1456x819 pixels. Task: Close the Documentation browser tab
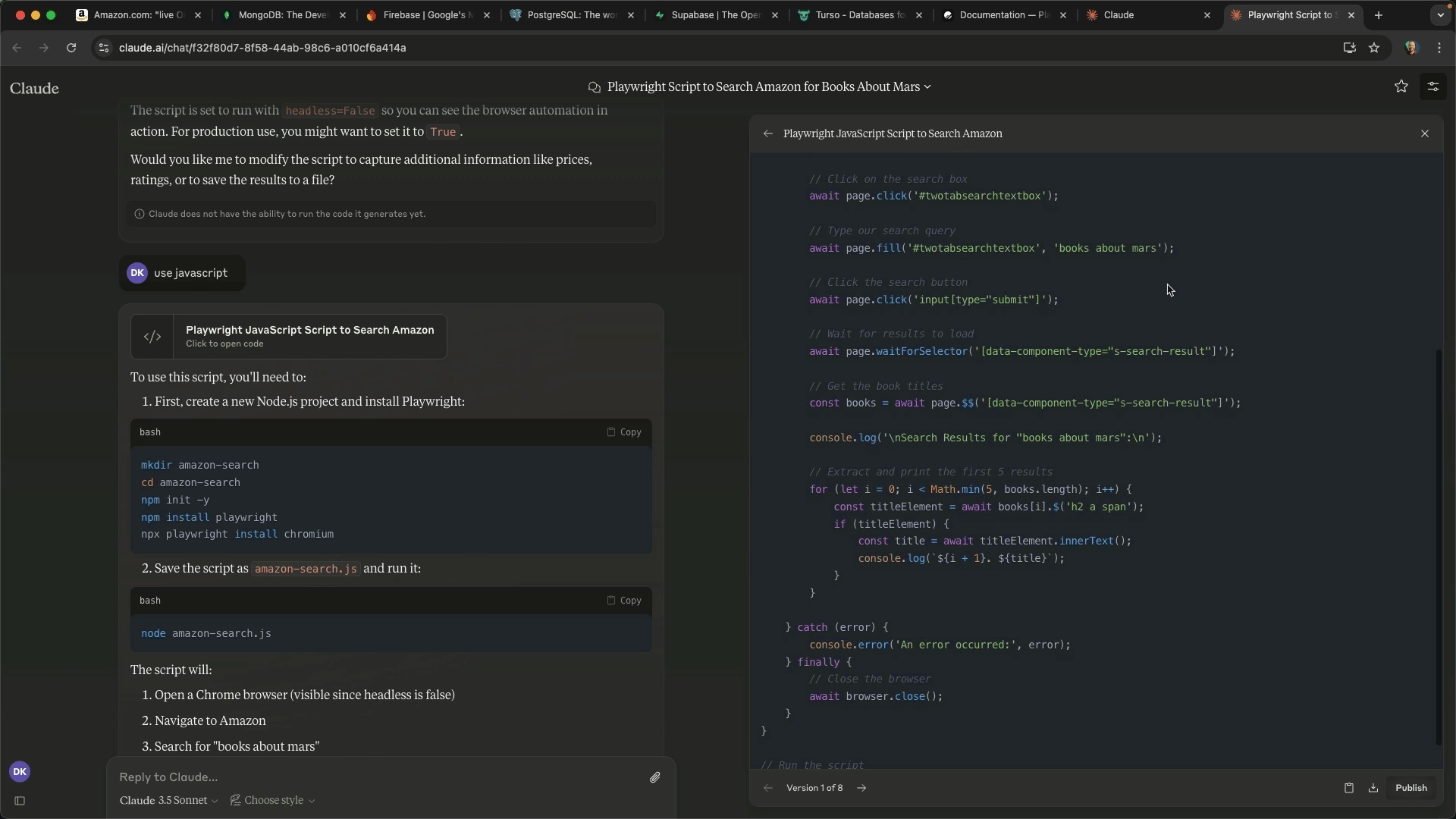tap(1063, 15)
